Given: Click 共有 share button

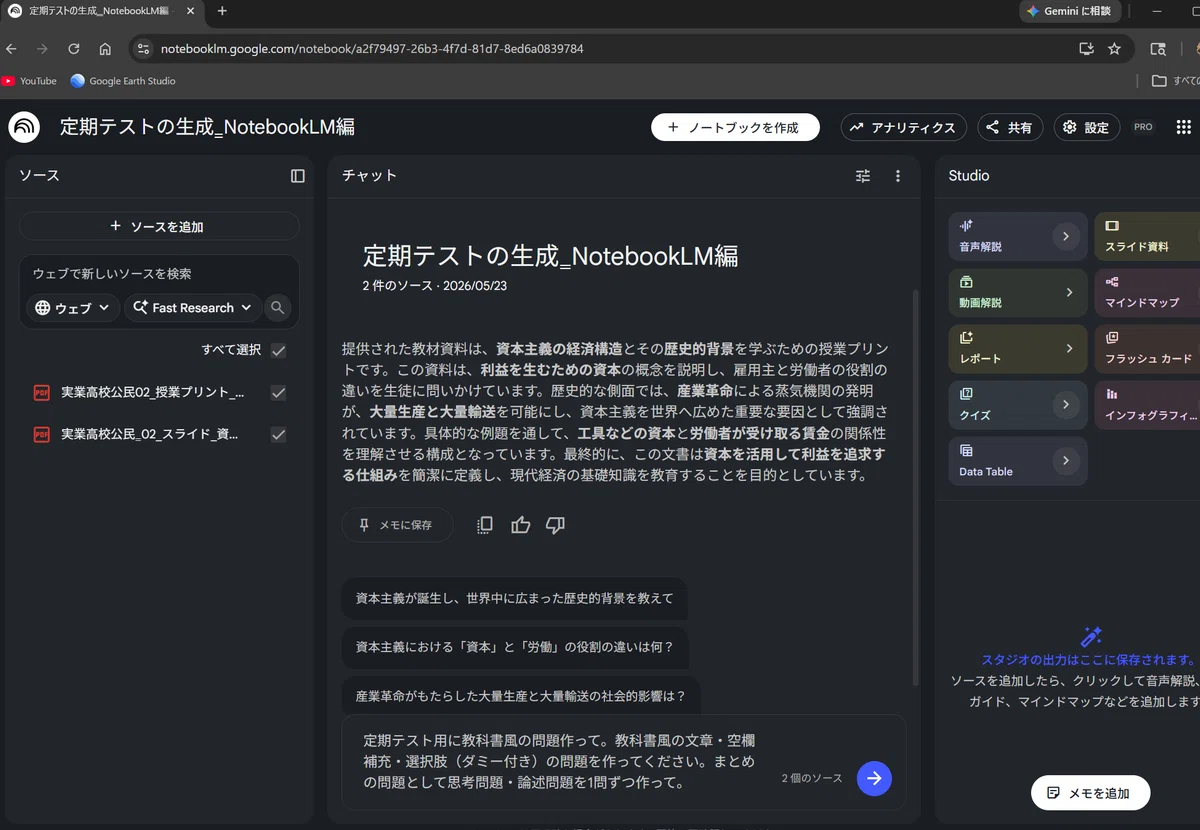Looking at the screenshot, I should pyautogui.click(x=1010, y=127).
